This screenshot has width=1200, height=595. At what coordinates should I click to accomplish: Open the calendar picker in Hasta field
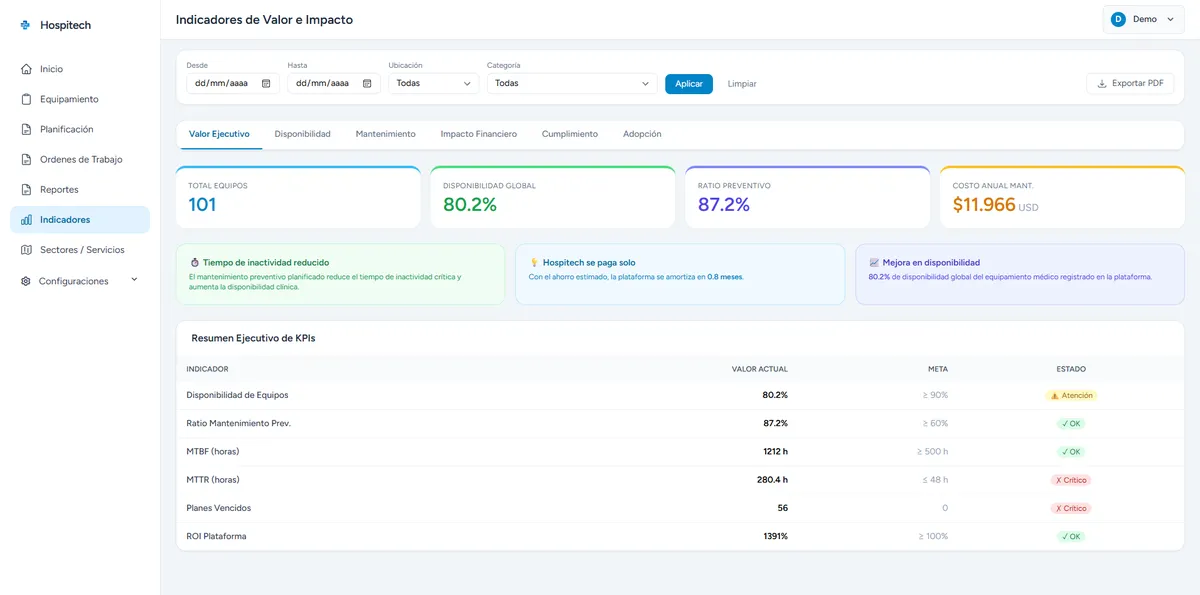tap(367, 83)
